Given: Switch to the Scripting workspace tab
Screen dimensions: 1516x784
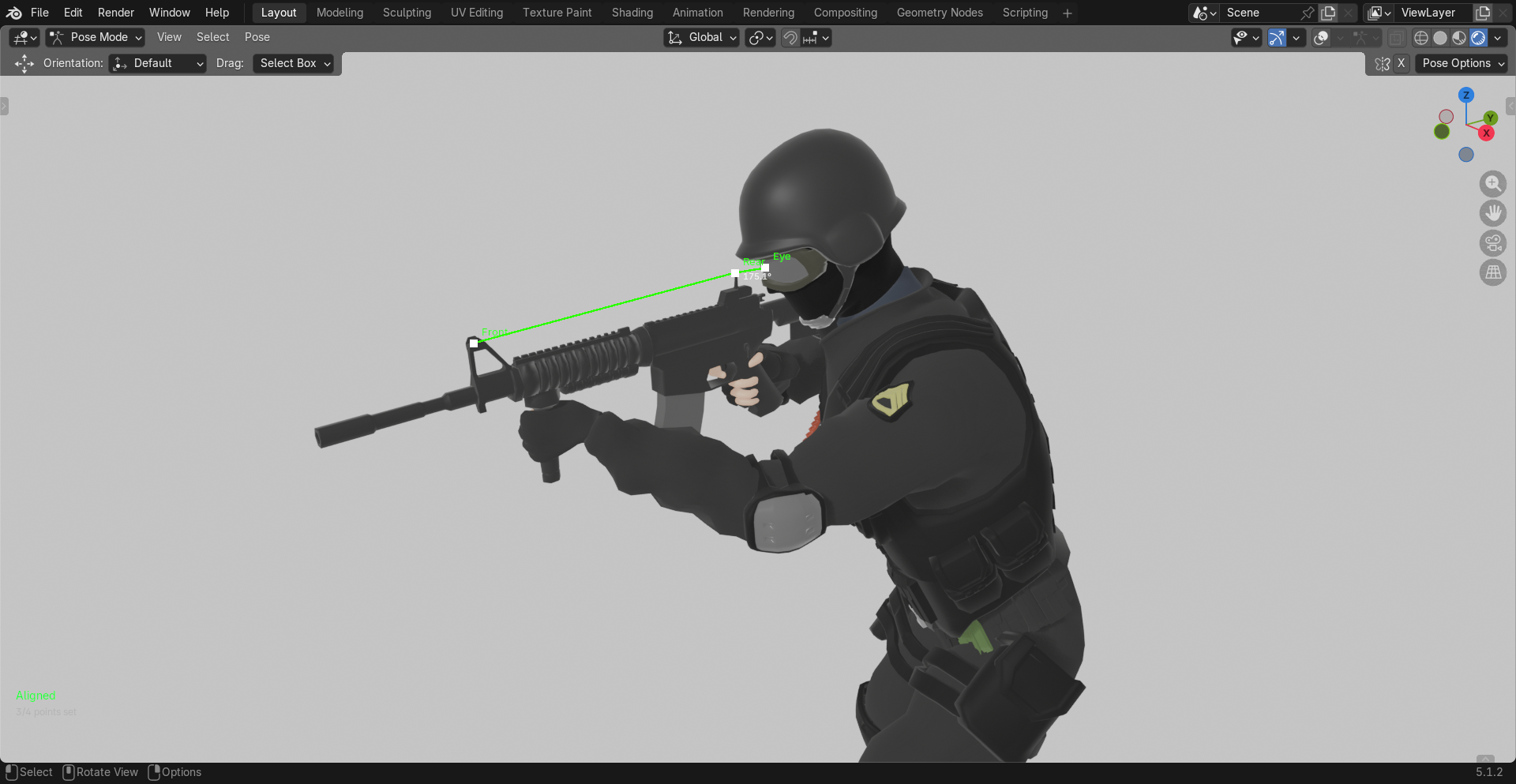Looking at the screenshot, I should click(x=1025, y=13).
